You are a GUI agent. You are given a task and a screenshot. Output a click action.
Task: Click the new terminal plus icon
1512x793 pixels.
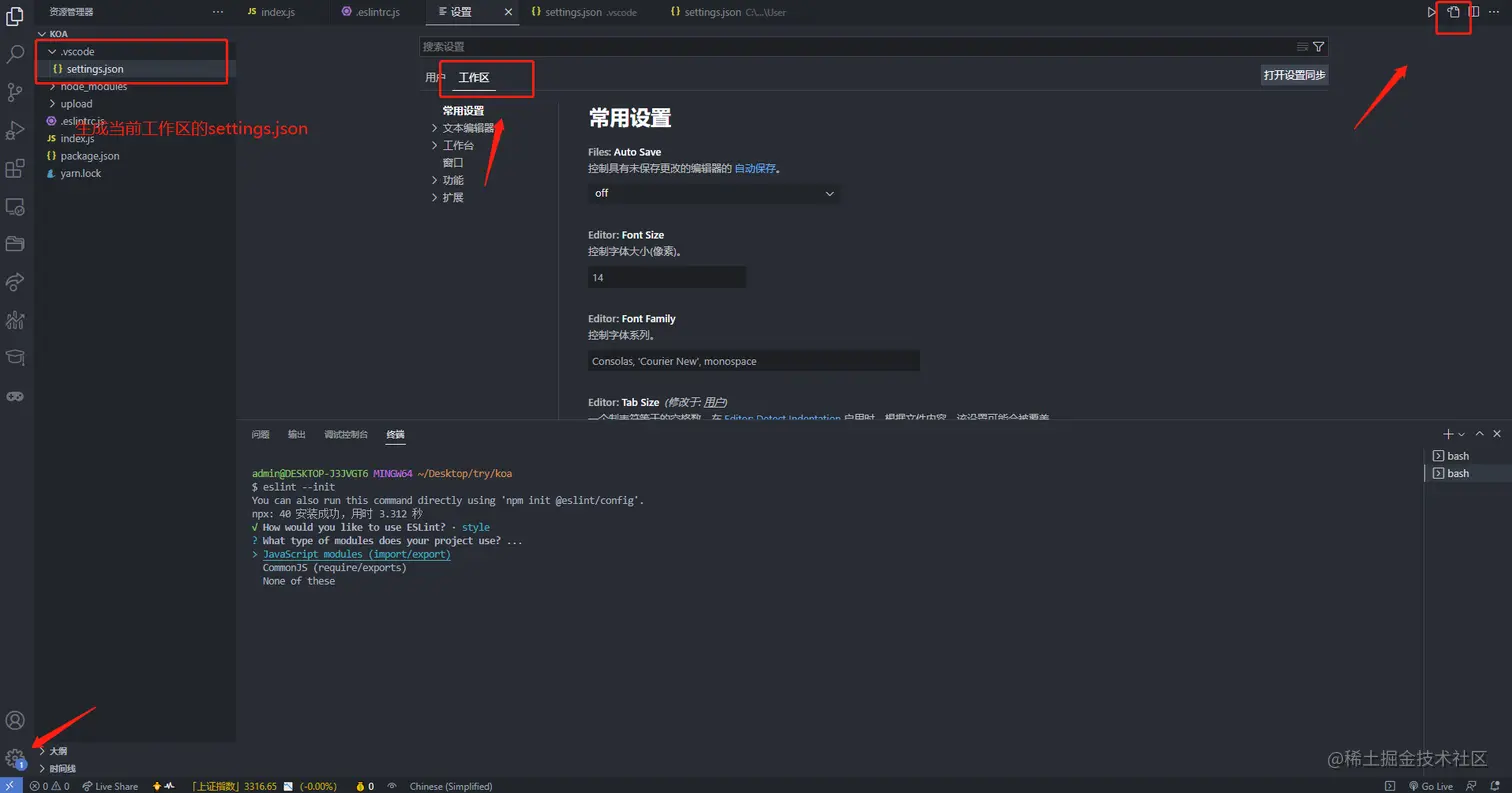point(1448,434)
